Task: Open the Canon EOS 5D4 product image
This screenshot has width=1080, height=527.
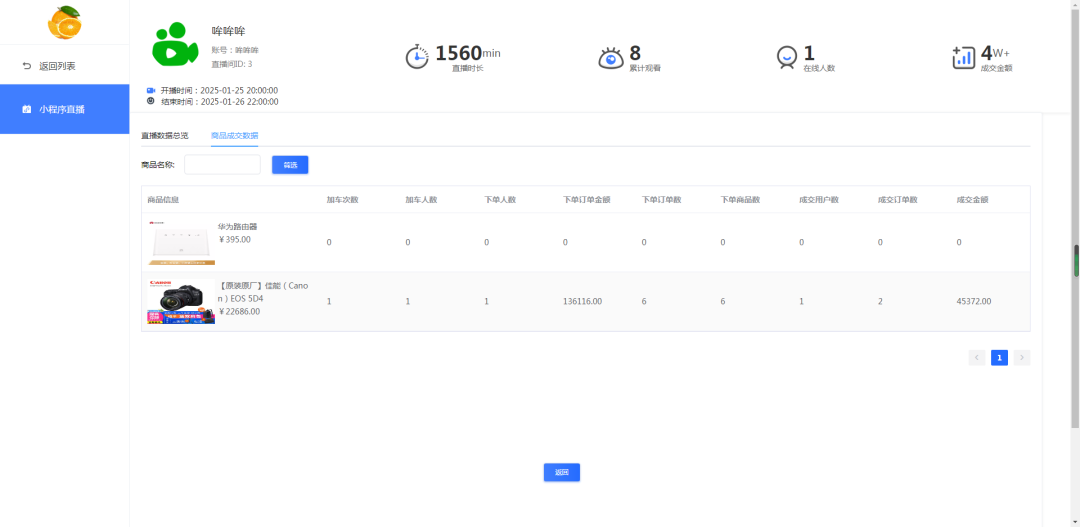Action: tap(181, 301)
